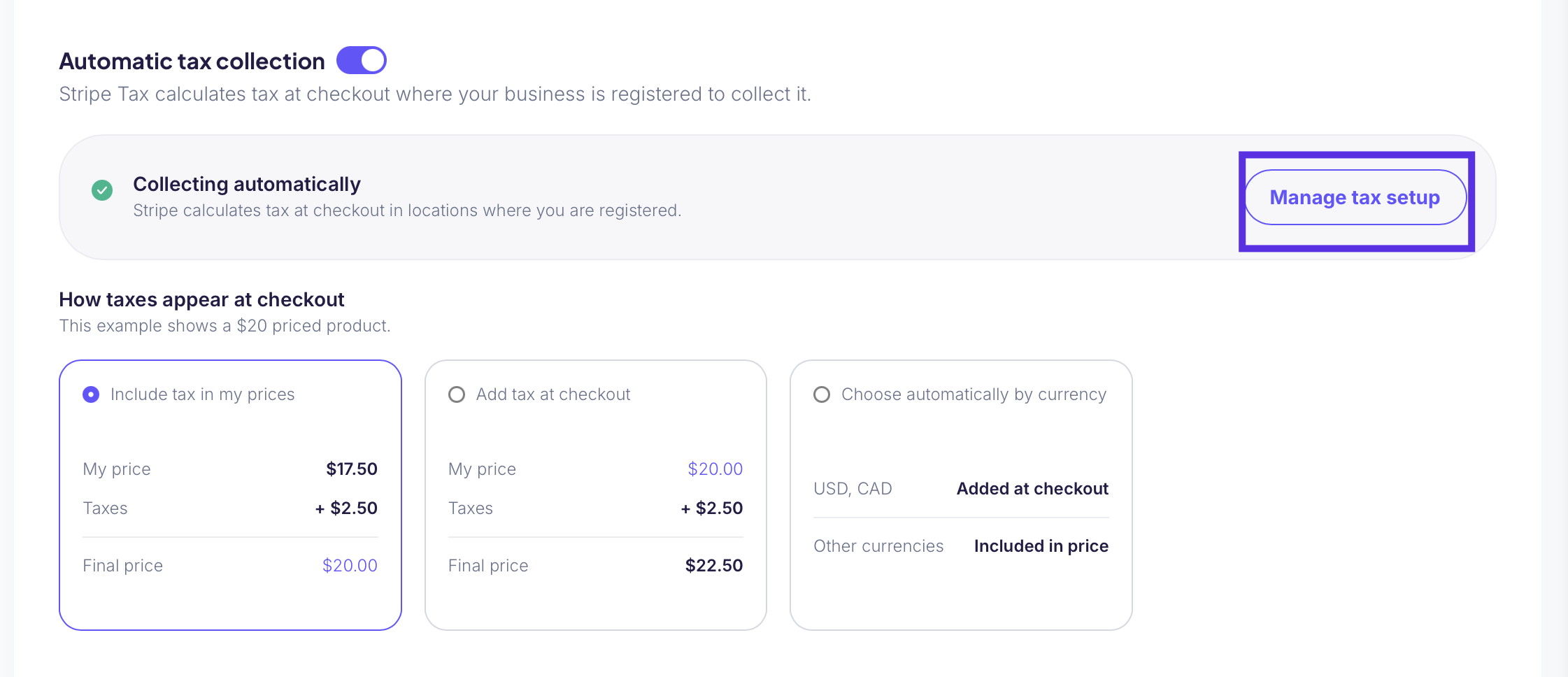Turn off Automatic tax collection toggle
Screen dimensions: 1568x677
[x=362, y=60]
